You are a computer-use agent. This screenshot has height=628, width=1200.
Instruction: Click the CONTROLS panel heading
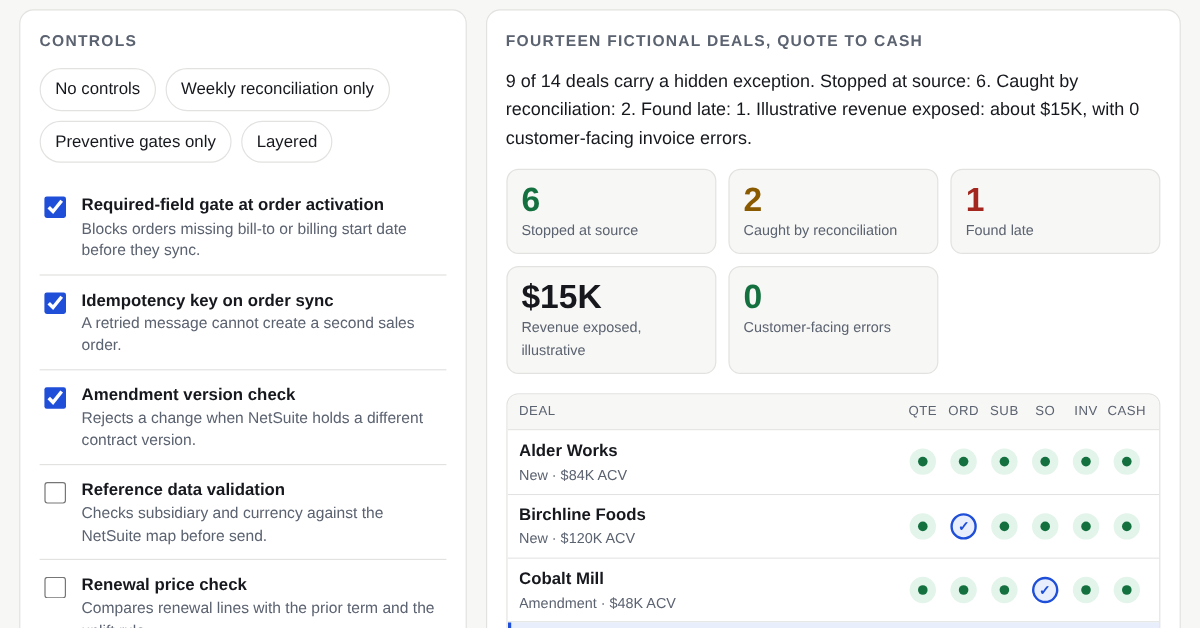88,41
